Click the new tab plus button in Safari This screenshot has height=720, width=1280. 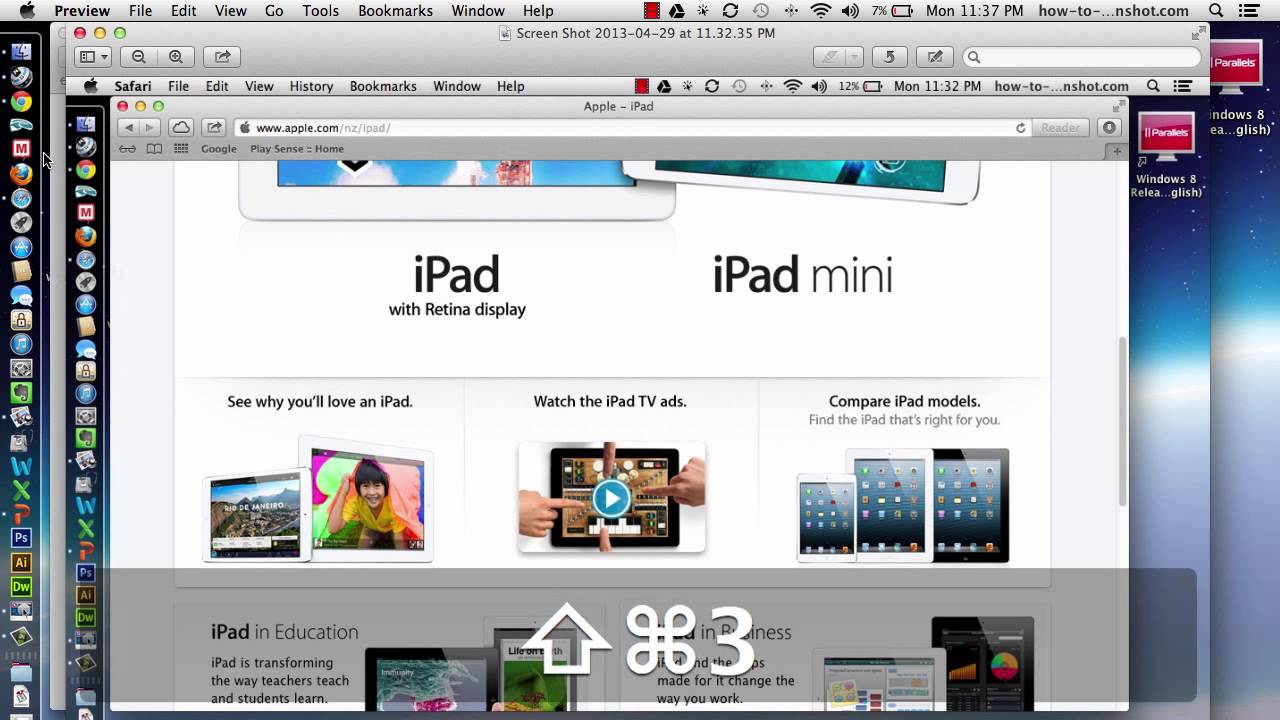click(x=1117, y=151)
